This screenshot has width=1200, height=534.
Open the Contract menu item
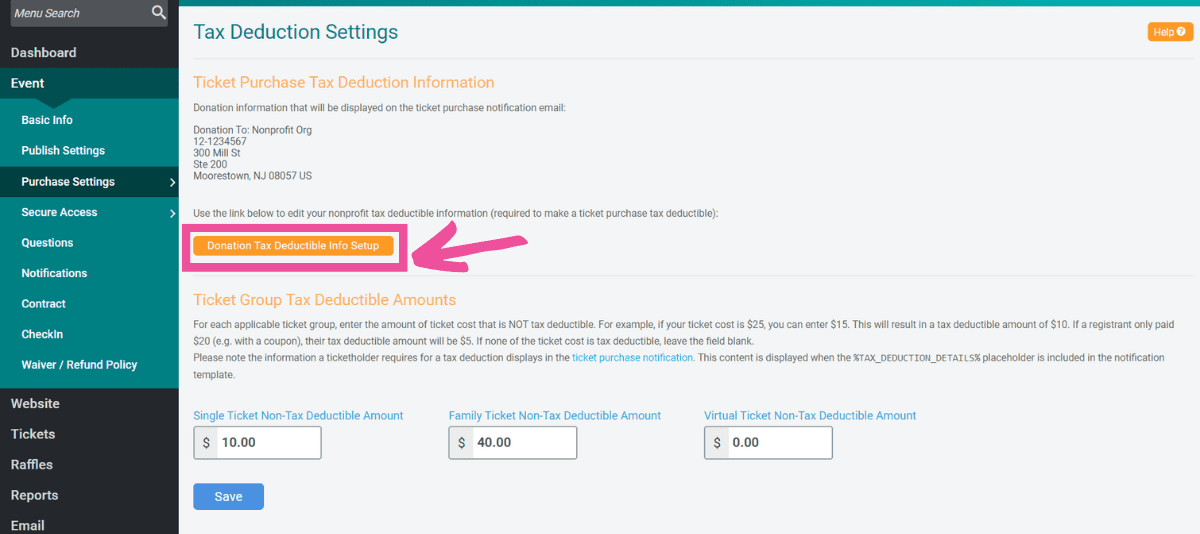(43, 304)
